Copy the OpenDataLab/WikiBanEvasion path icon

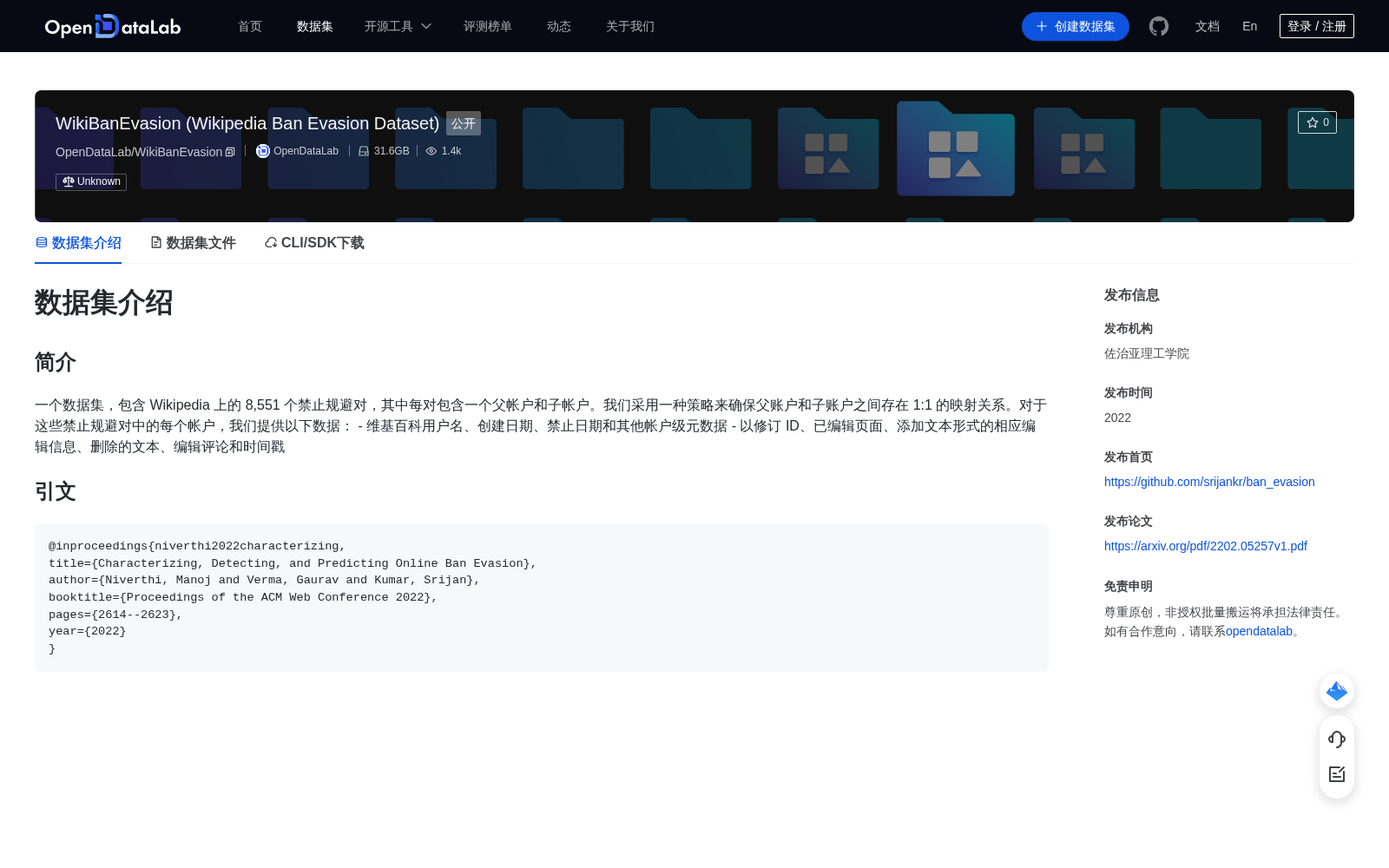pyautogui.click(x=230, y=152)
